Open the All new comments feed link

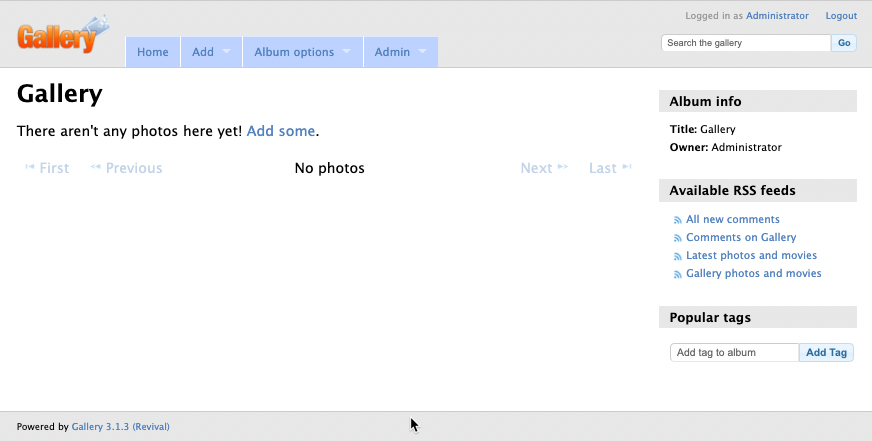(732, 220)
